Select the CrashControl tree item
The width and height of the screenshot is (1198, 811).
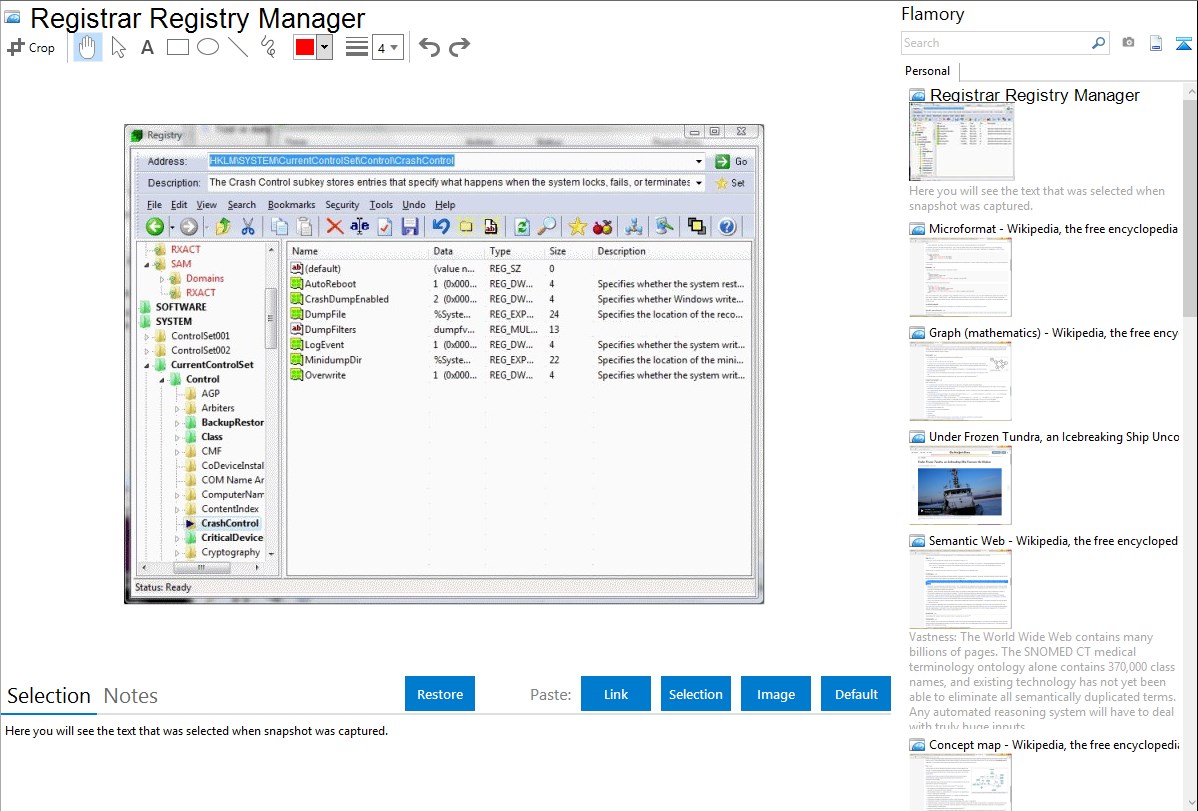point(230,524)
